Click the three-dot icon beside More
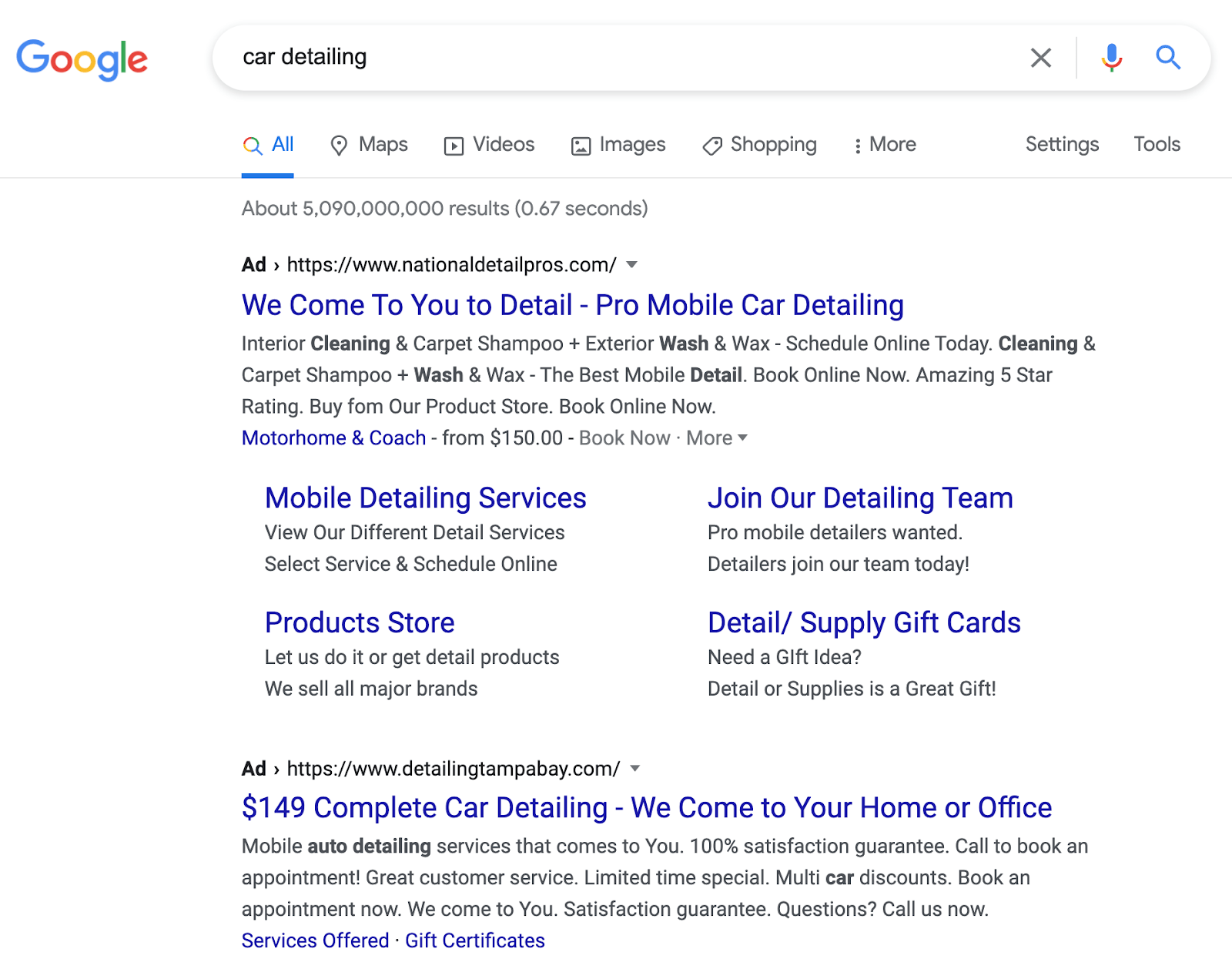This screenshot has height=979, width=1232. (x=858, y=146)
